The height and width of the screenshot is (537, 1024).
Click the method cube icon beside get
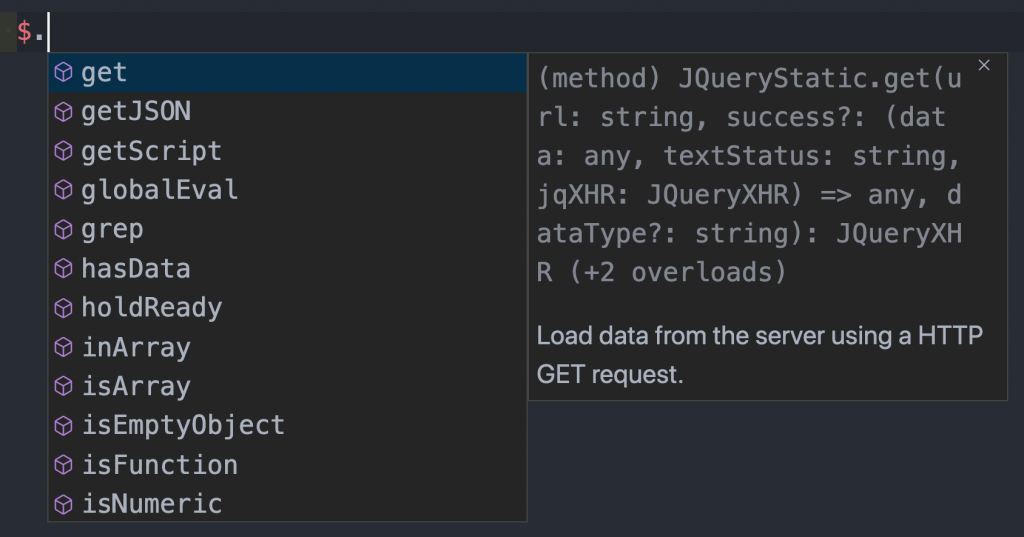64,73
